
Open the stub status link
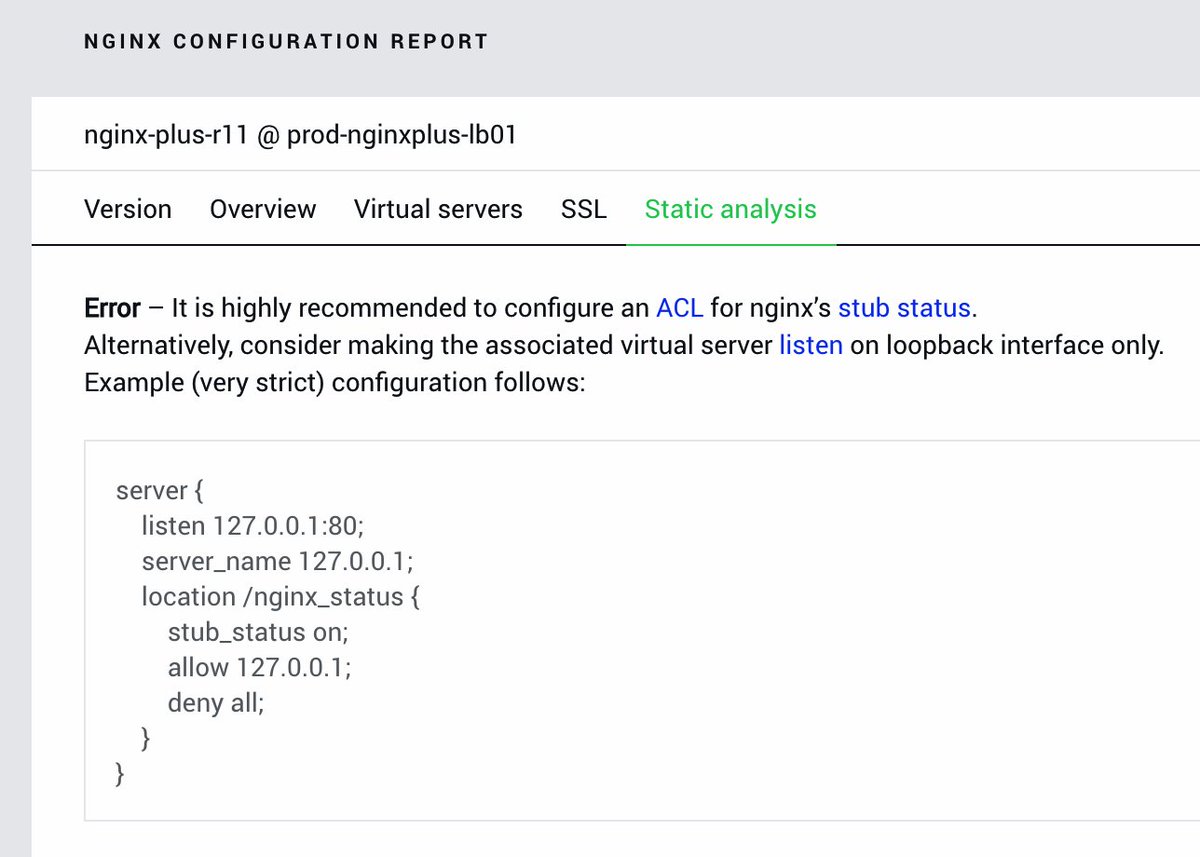point(904,307)
